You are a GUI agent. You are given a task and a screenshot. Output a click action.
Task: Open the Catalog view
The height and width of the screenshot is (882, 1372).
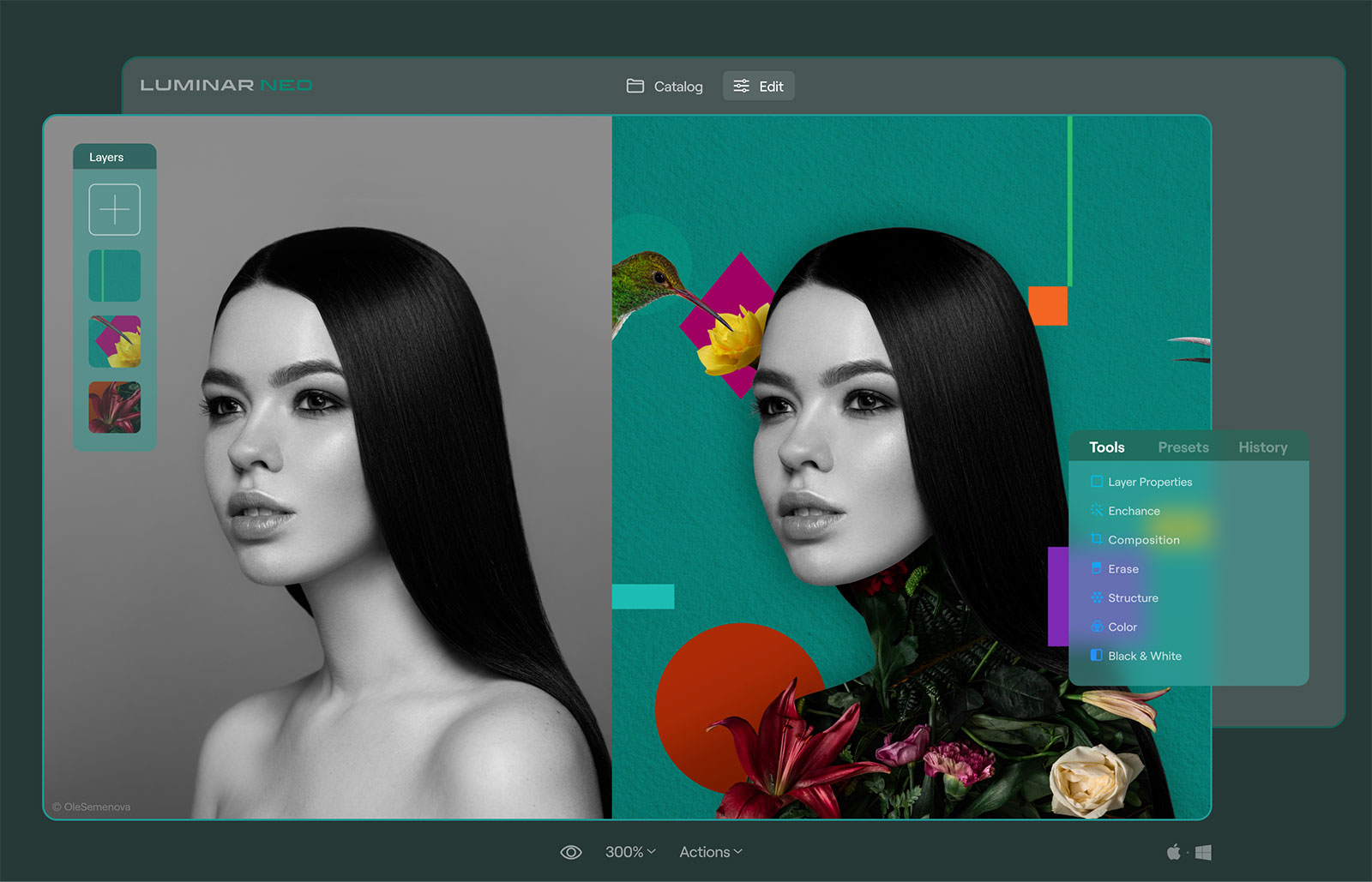tap(665, 87)
